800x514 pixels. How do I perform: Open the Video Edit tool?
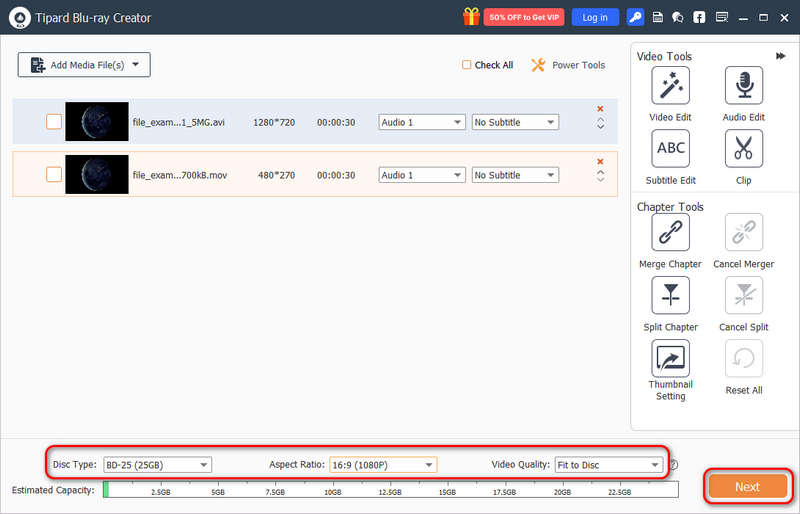point(670,85)
